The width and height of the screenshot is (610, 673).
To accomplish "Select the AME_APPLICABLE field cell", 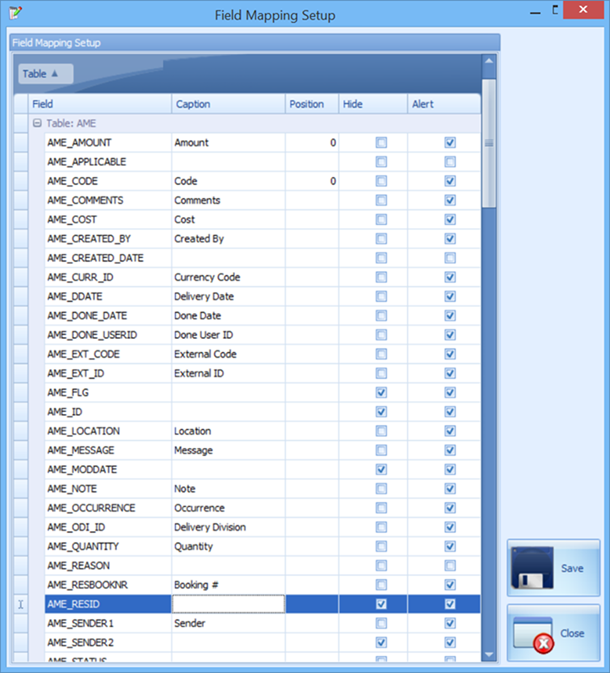I will [x=108, y=162].
